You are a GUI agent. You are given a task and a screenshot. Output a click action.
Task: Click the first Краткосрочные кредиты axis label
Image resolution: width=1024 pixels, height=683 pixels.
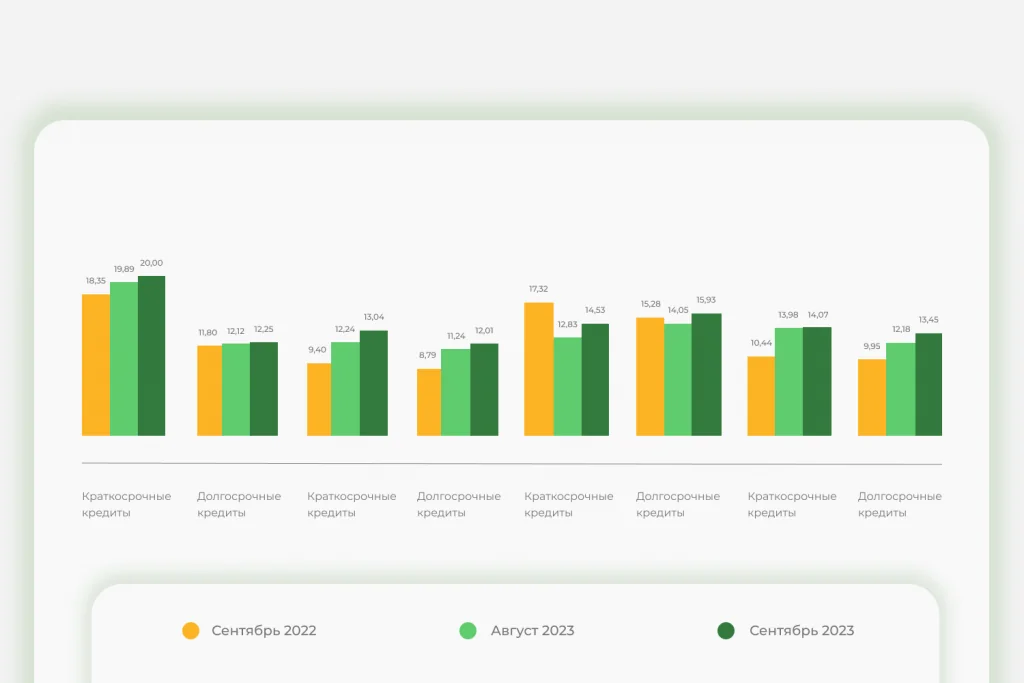coord(126,504)
